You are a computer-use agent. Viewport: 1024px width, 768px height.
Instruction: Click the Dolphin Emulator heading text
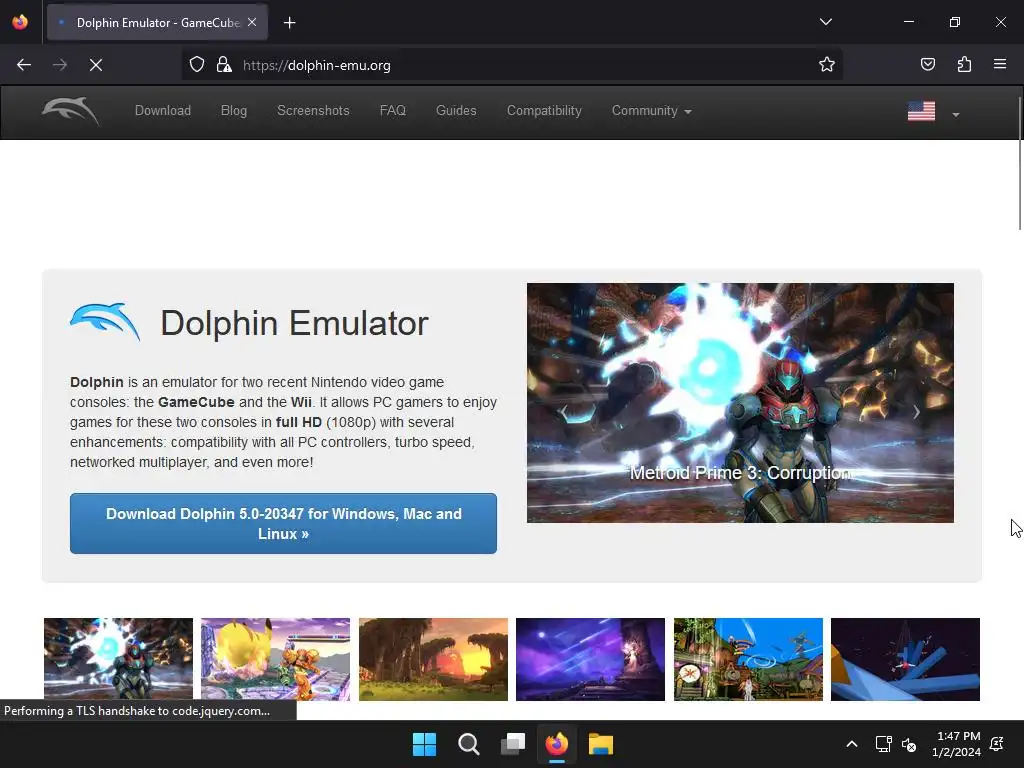point(295,323)
